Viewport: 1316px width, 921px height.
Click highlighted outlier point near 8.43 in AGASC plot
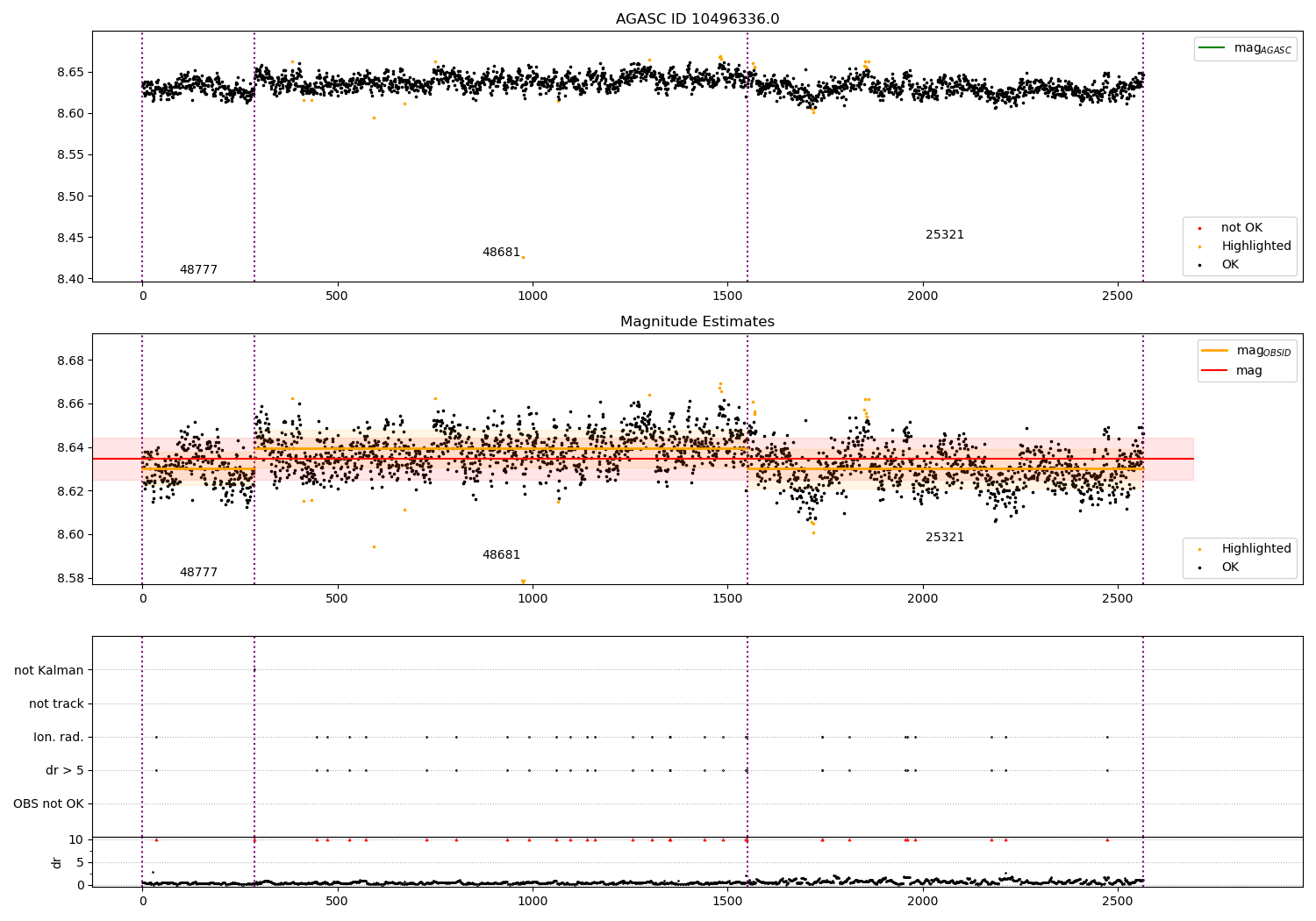point(523,257)
